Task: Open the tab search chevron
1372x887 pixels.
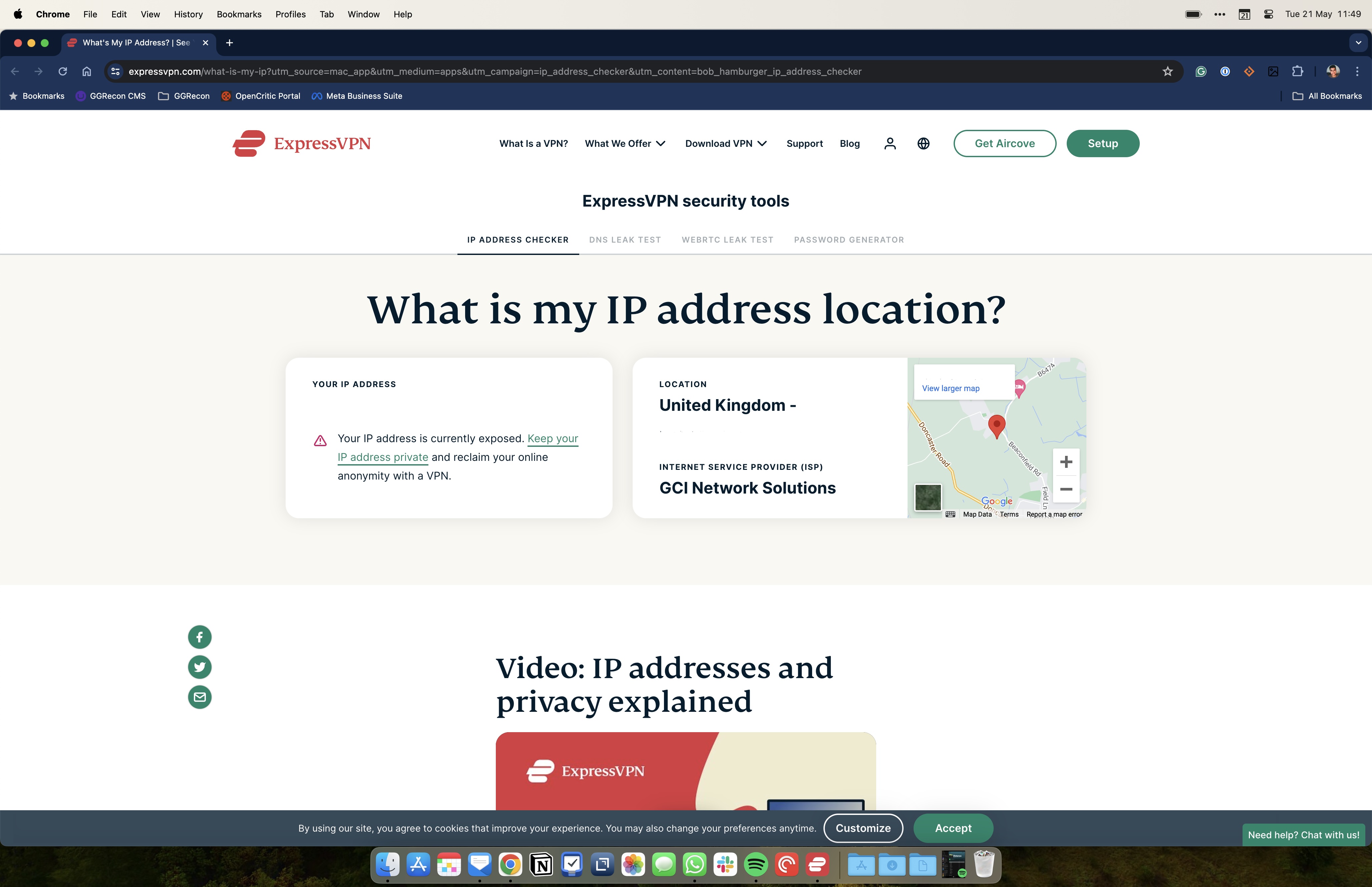Action: coord(1359,43)
